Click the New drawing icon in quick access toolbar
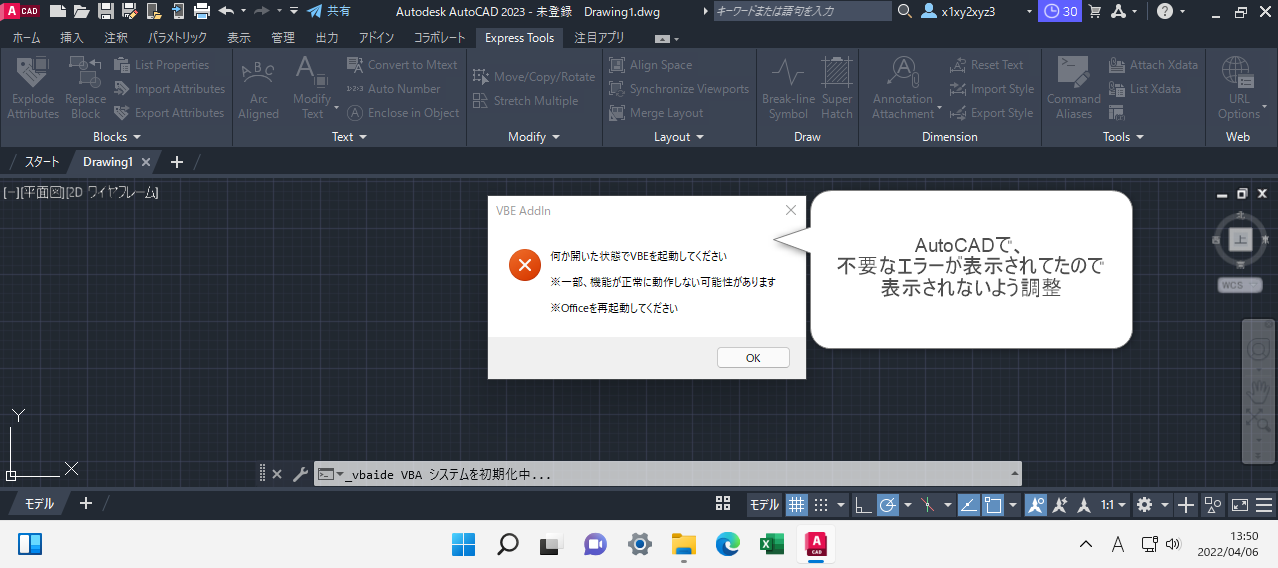This screenshot has height=568, width=1278. click(58, 11)
